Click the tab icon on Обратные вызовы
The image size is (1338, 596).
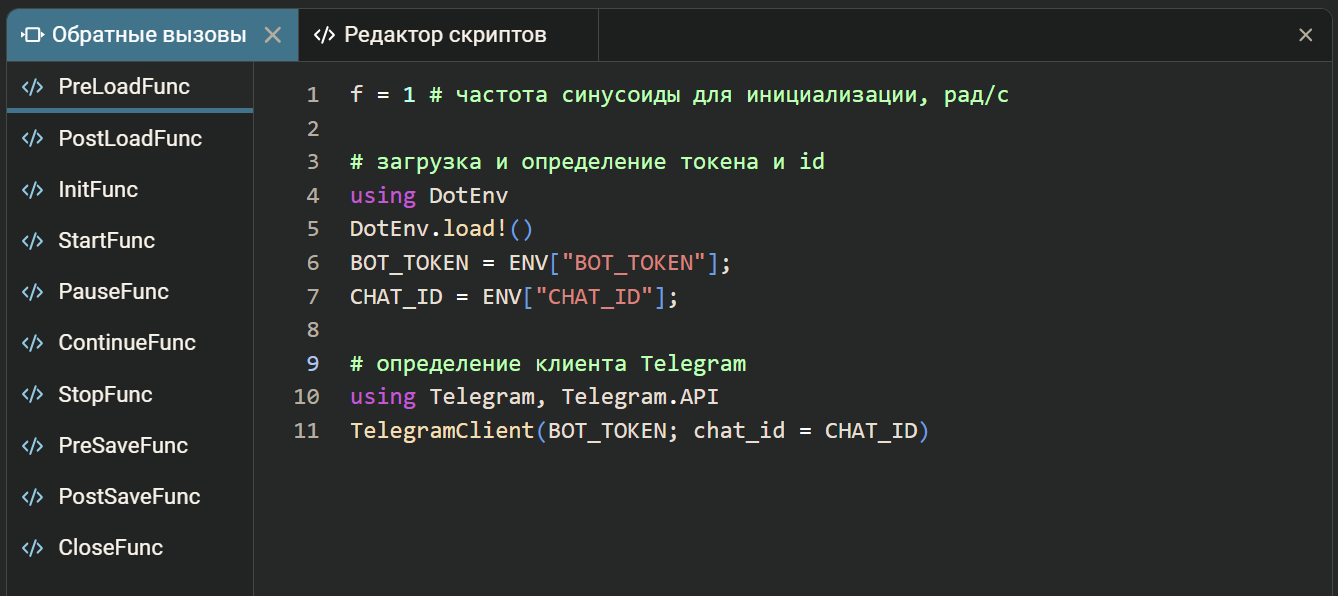(x=32, y=35)
